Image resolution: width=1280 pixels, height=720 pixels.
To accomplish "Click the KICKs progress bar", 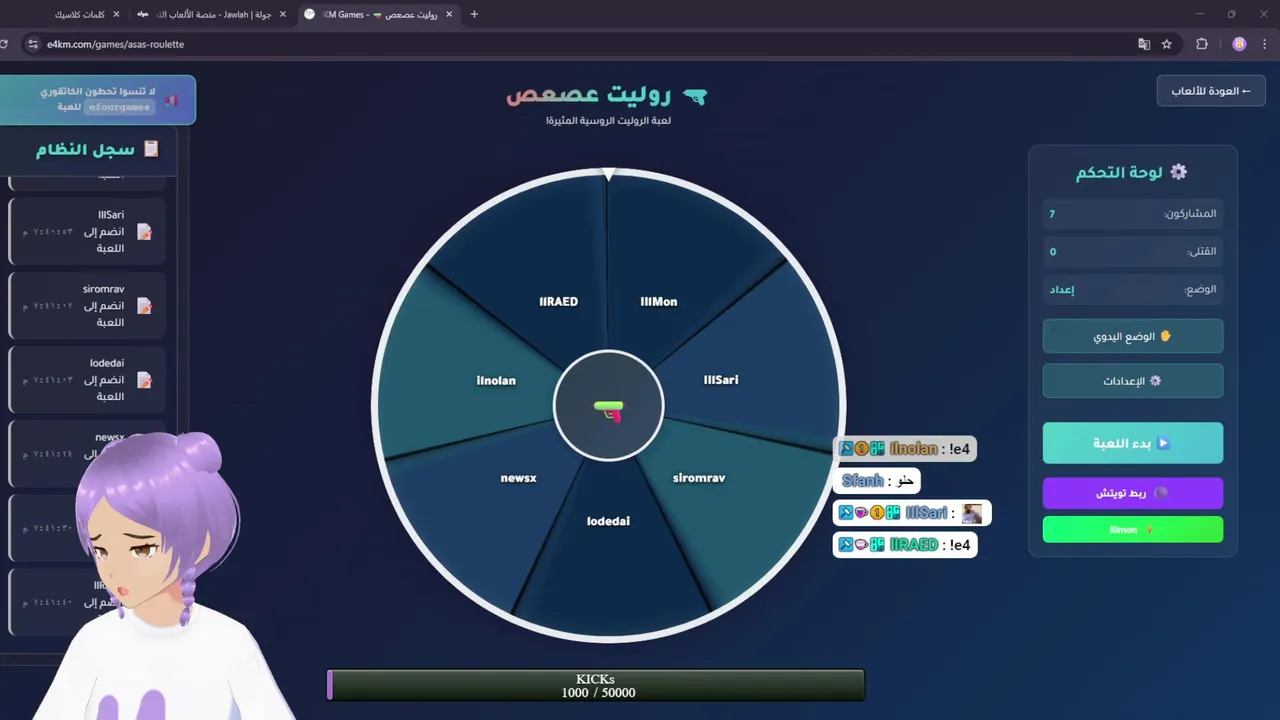I will click(x=596, y=685).
